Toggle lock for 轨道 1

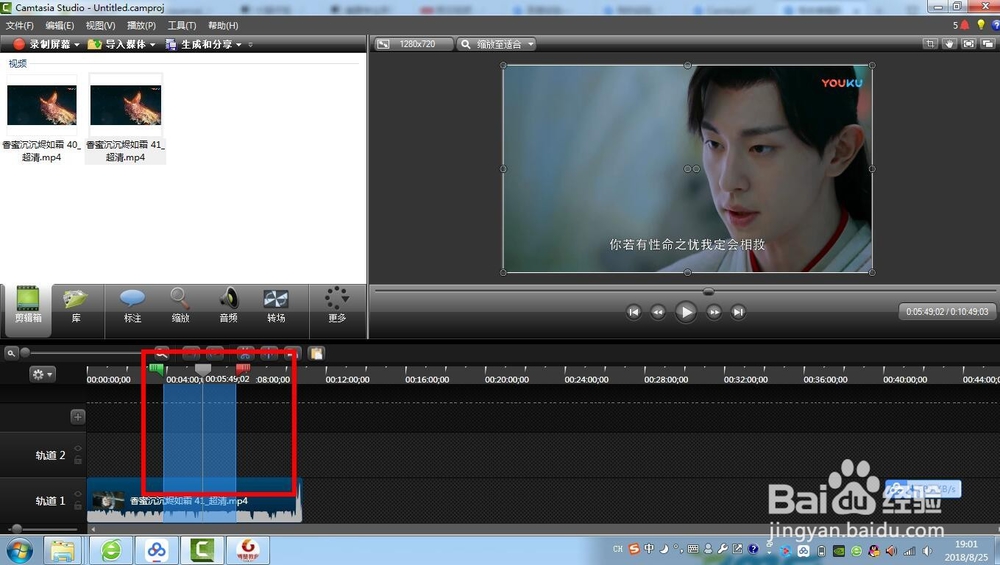(77, 505)
